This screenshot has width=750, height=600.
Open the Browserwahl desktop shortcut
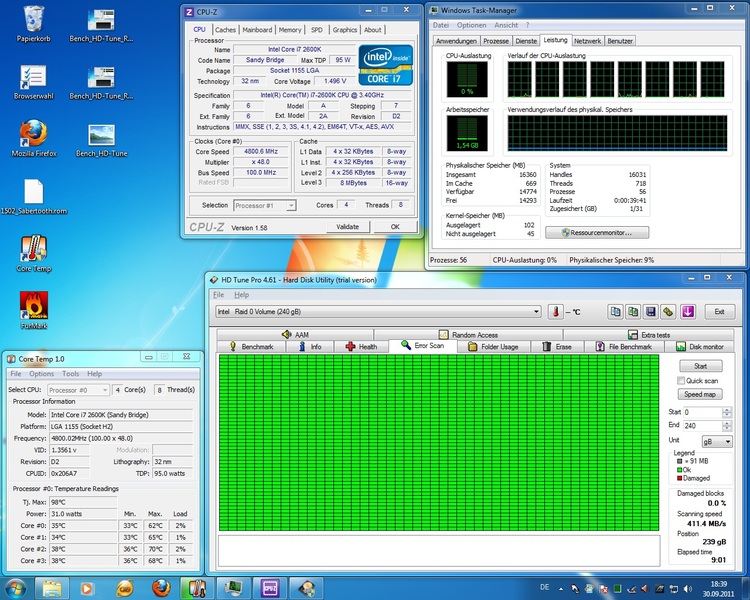click(33, 81)
